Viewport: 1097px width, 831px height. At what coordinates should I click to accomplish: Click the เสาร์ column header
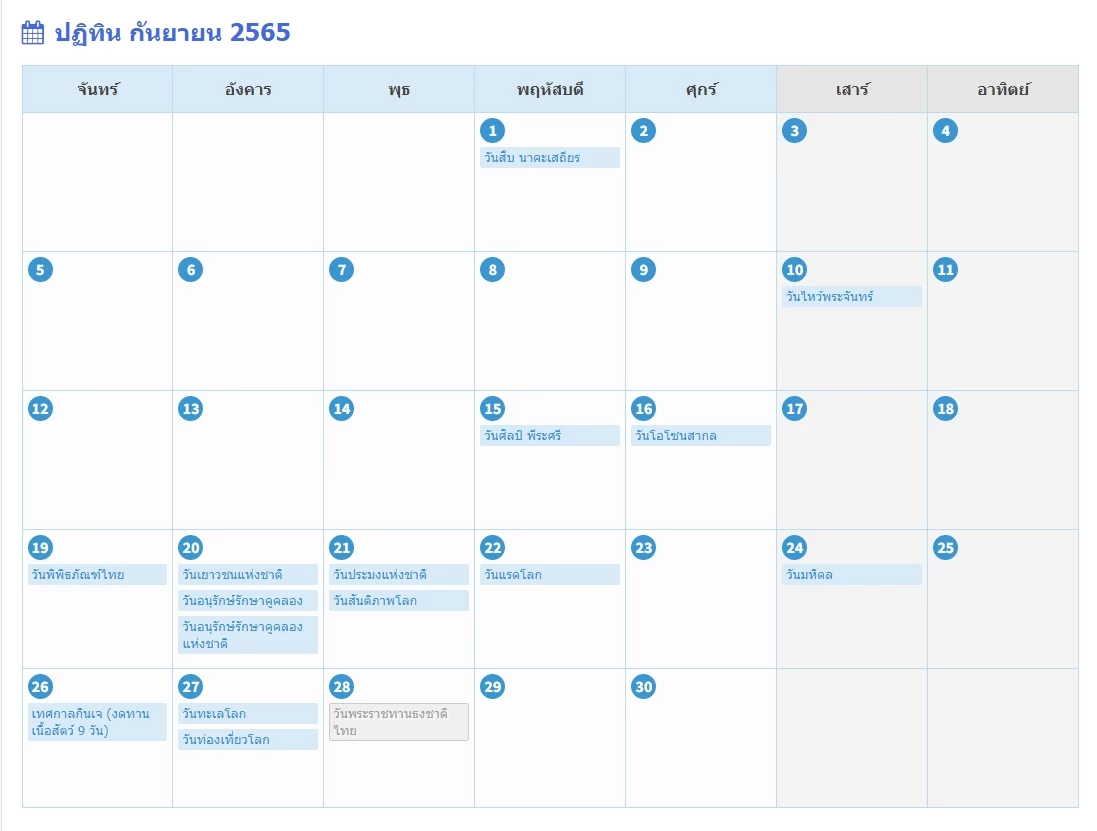852,90
